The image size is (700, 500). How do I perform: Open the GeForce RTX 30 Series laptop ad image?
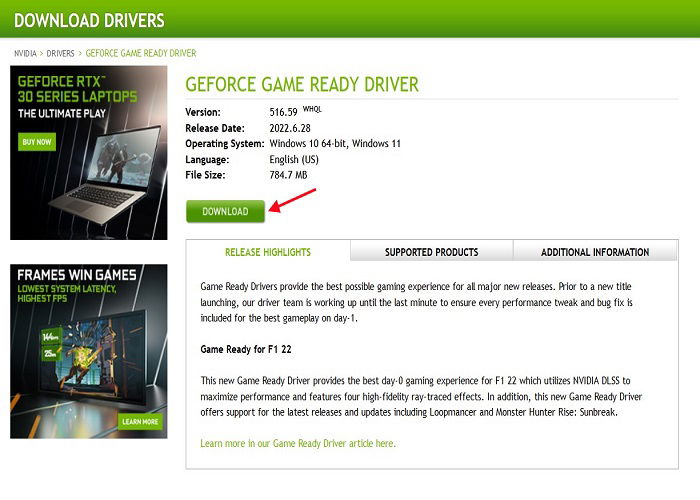pos(89,153)
